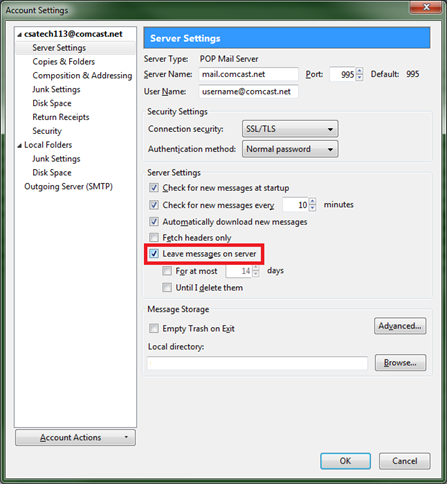The image size is (447, 484).
Task: Focus the Server Name input field
Action: 249,74
